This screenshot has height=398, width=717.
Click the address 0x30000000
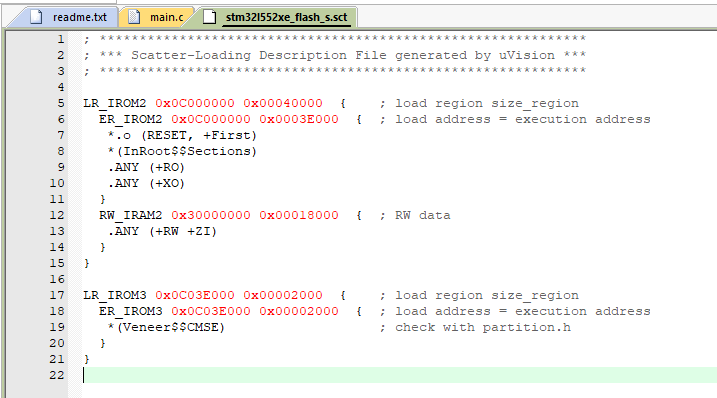tap(211, 215)
